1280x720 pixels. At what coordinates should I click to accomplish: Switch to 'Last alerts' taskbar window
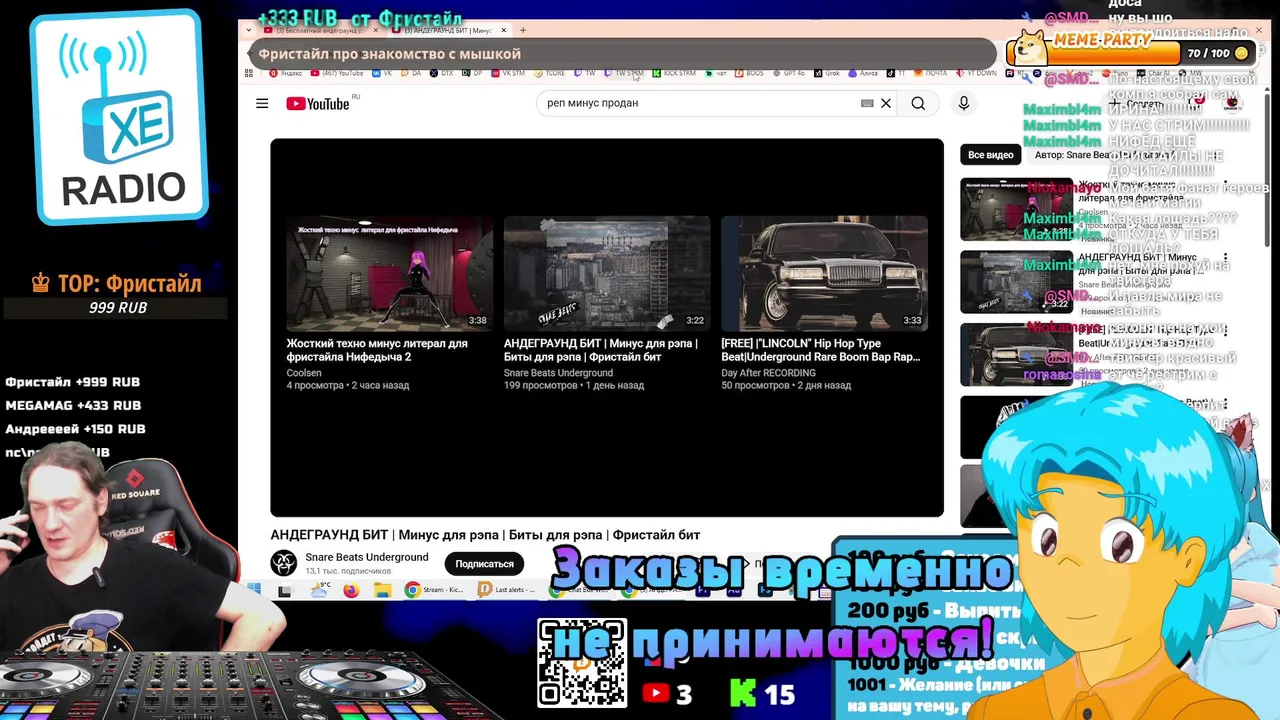(508, 590)
